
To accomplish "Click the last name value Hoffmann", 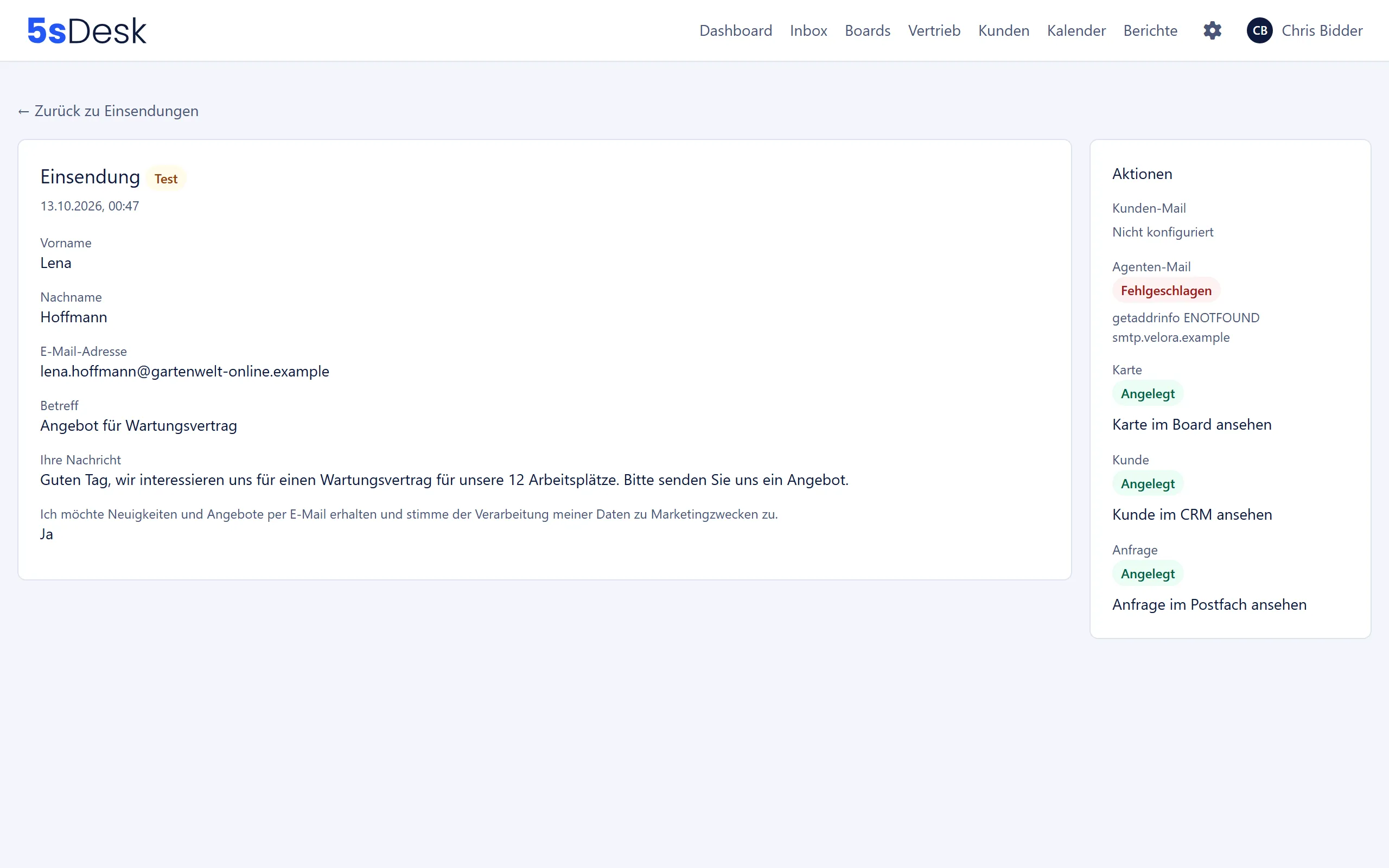I will [x=73, y=317].
